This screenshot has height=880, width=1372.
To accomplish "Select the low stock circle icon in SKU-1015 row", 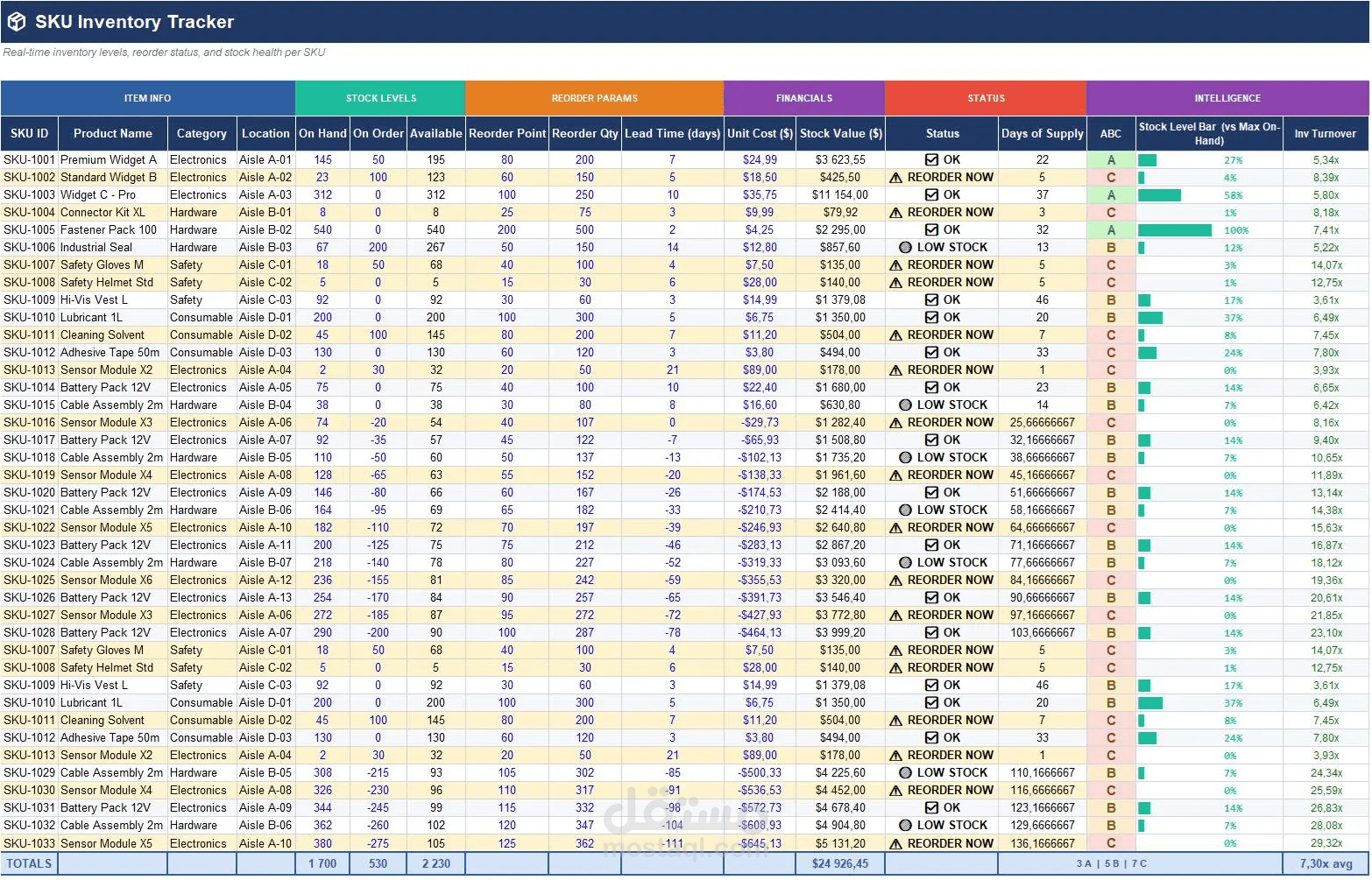I will 906,405.
